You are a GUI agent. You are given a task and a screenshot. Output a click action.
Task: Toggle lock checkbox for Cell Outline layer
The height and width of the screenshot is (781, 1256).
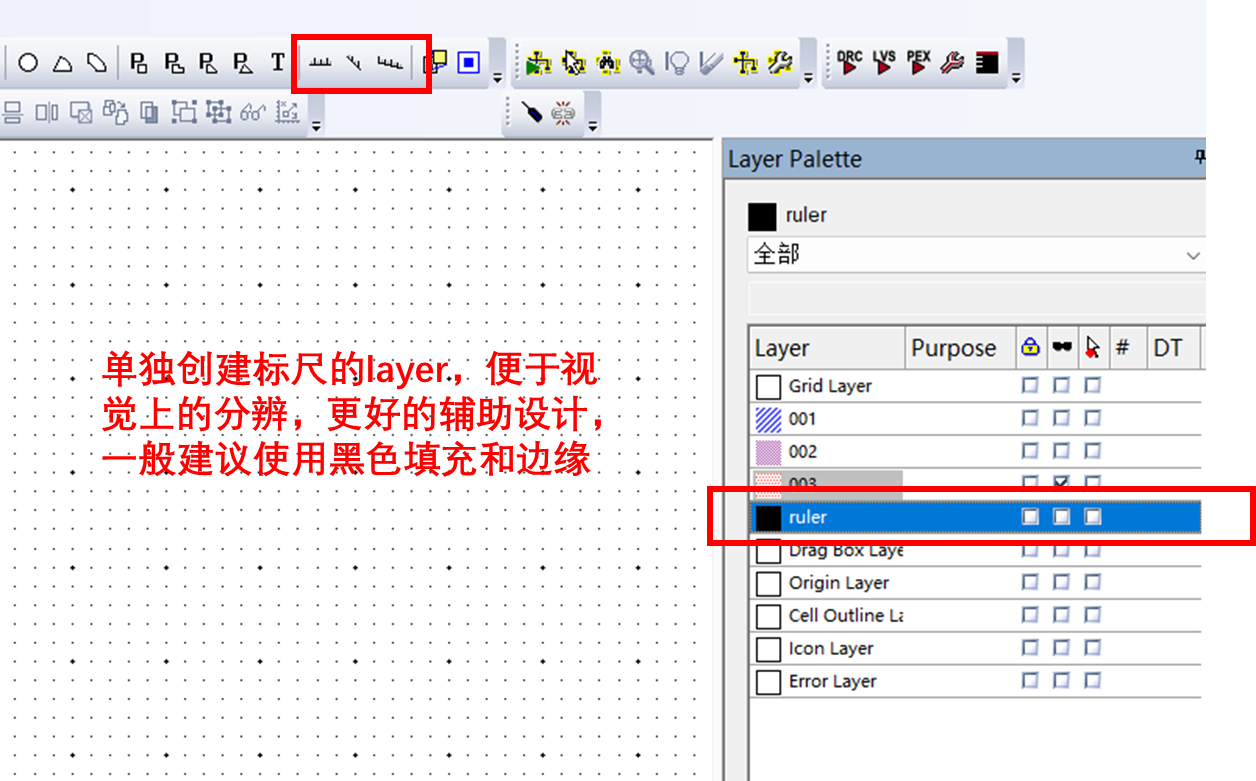[x=1030, y=615]
